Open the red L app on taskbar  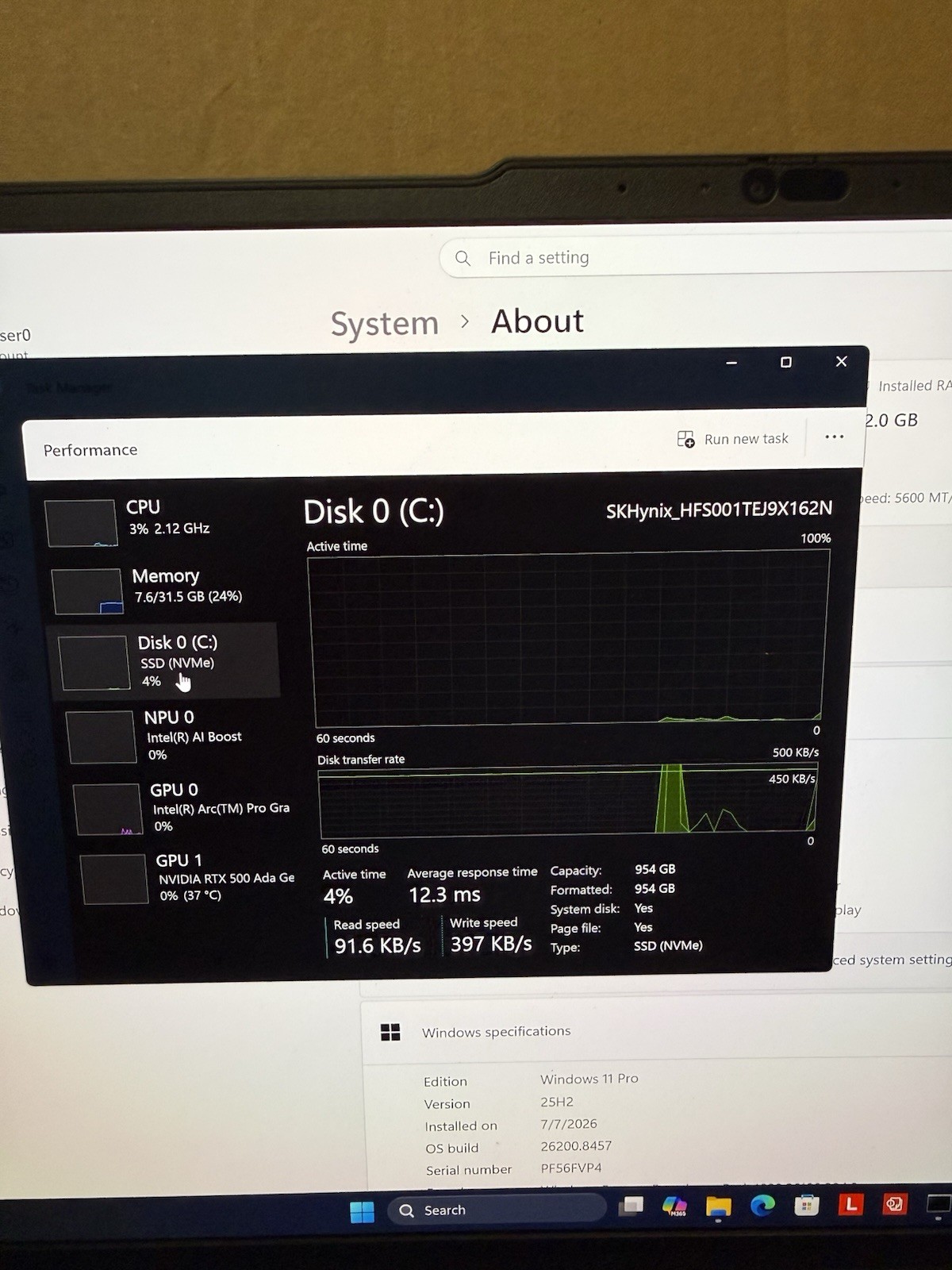point(850,1205)
